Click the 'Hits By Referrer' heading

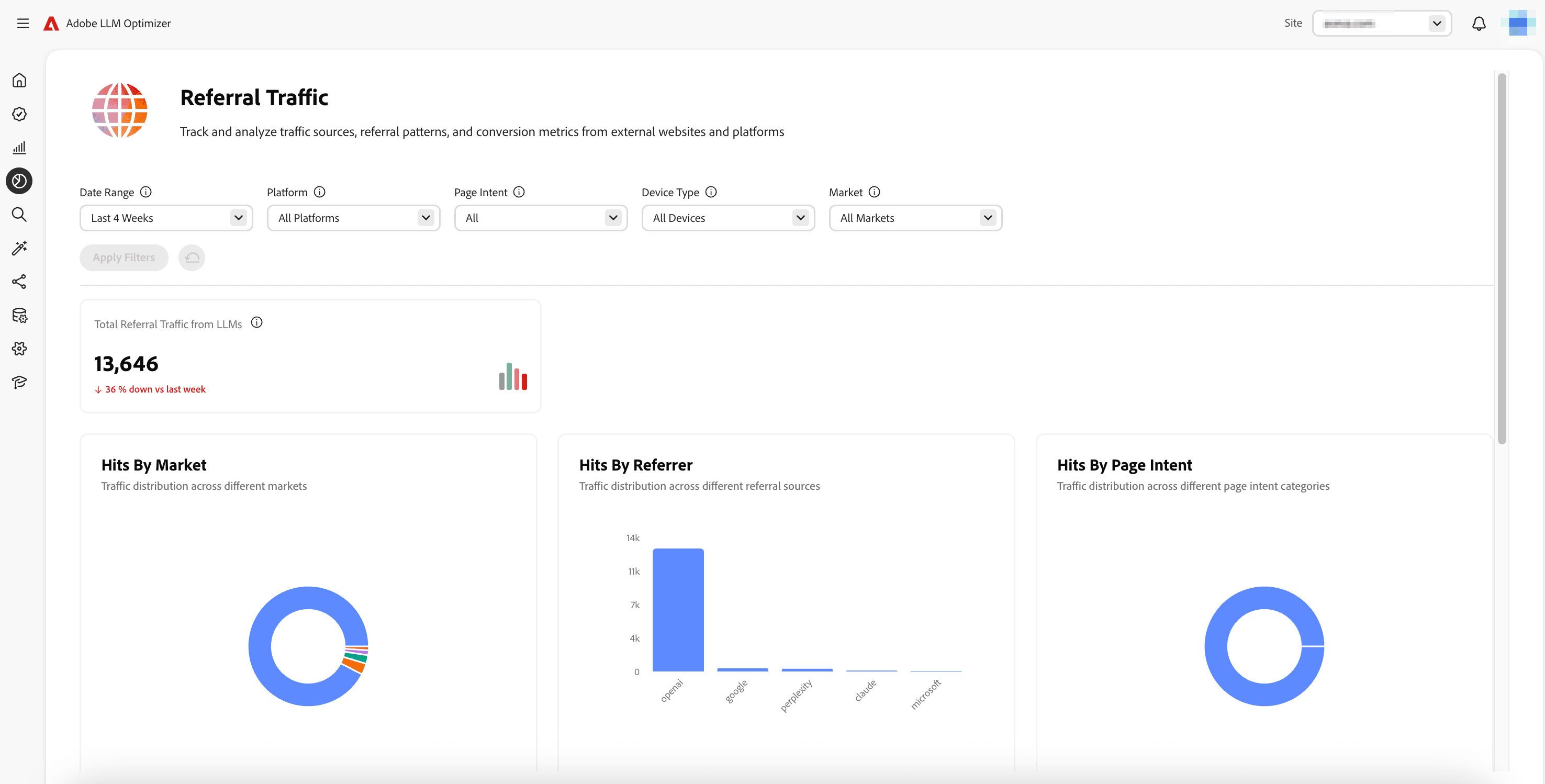(x=636, y=465)
